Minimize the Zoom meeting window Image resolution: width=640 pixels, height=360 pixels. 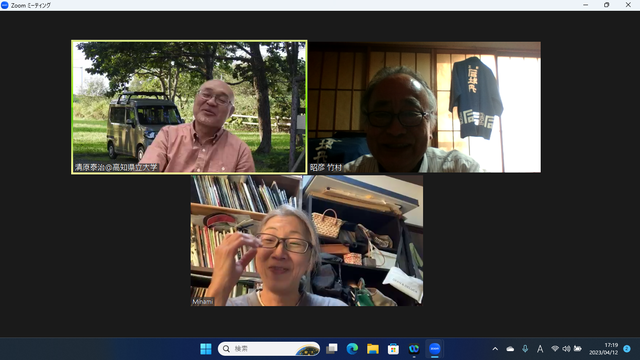point(586,5)
